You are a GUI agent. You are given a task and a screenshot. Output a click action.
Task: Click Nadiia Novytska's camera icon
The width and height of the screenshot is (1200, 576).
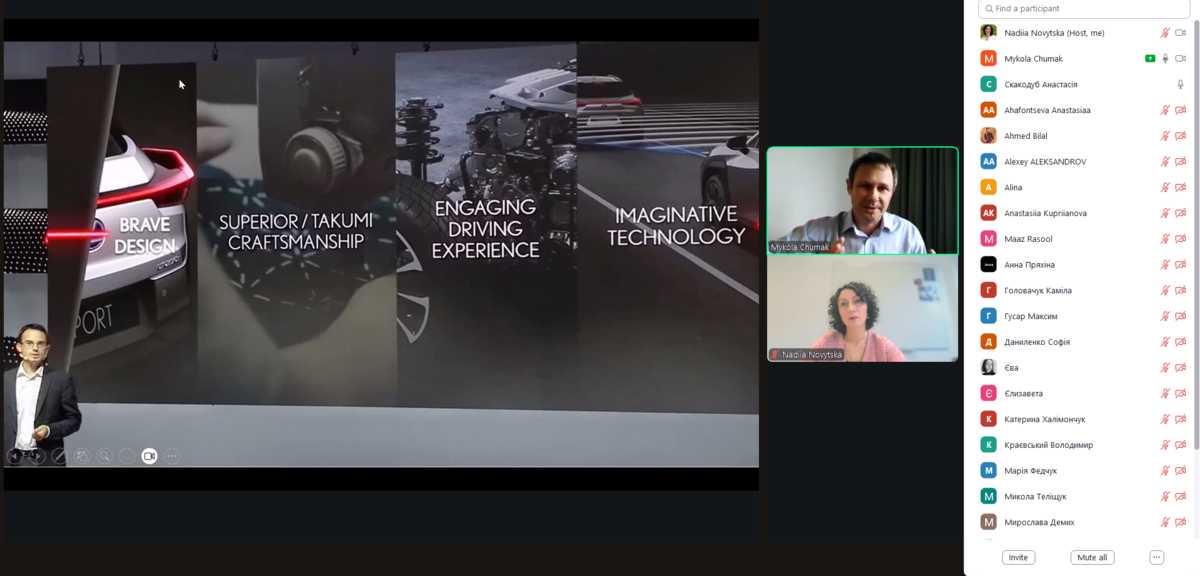pyautogui.click(x=1181, y=33)
